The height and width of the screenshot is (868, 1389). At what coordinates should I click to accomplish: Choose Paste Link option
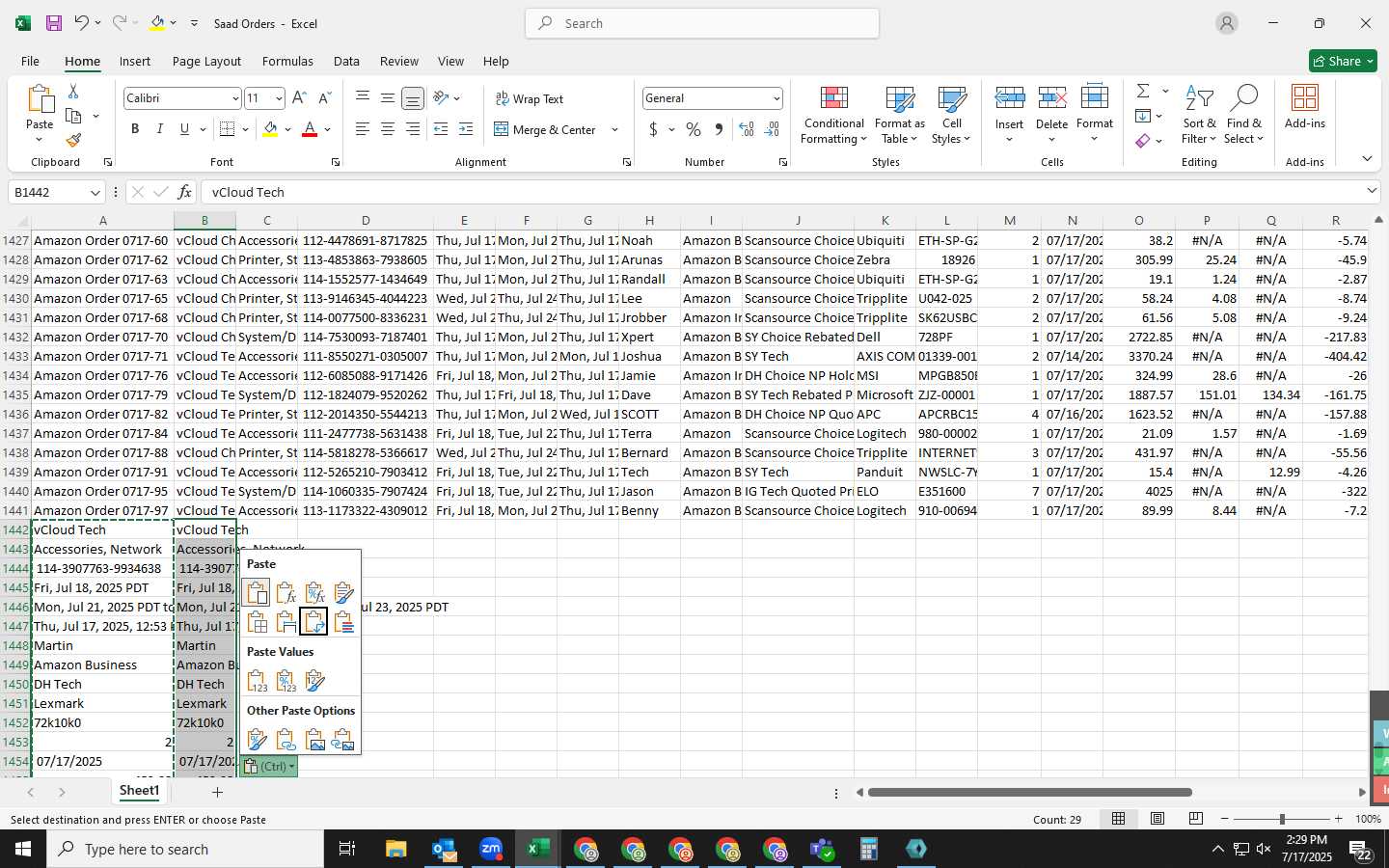(x=286, y=740)
